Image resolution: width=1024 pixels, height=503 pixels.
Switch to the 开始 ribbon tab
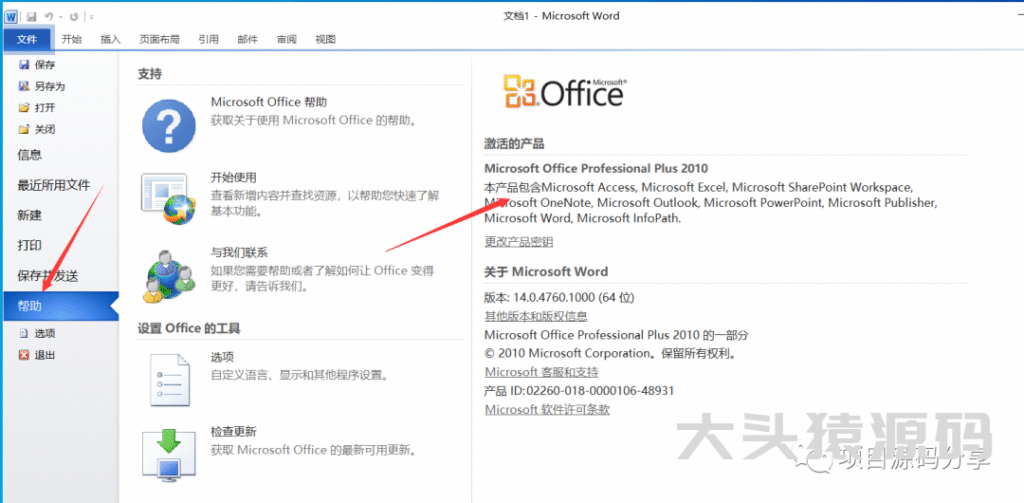[71, 39]
